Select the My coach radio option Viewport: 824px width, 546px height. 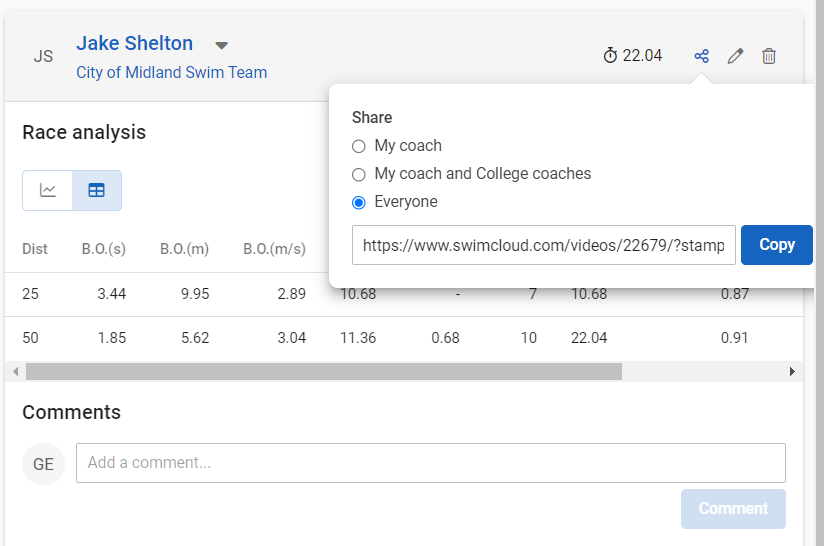358,146
